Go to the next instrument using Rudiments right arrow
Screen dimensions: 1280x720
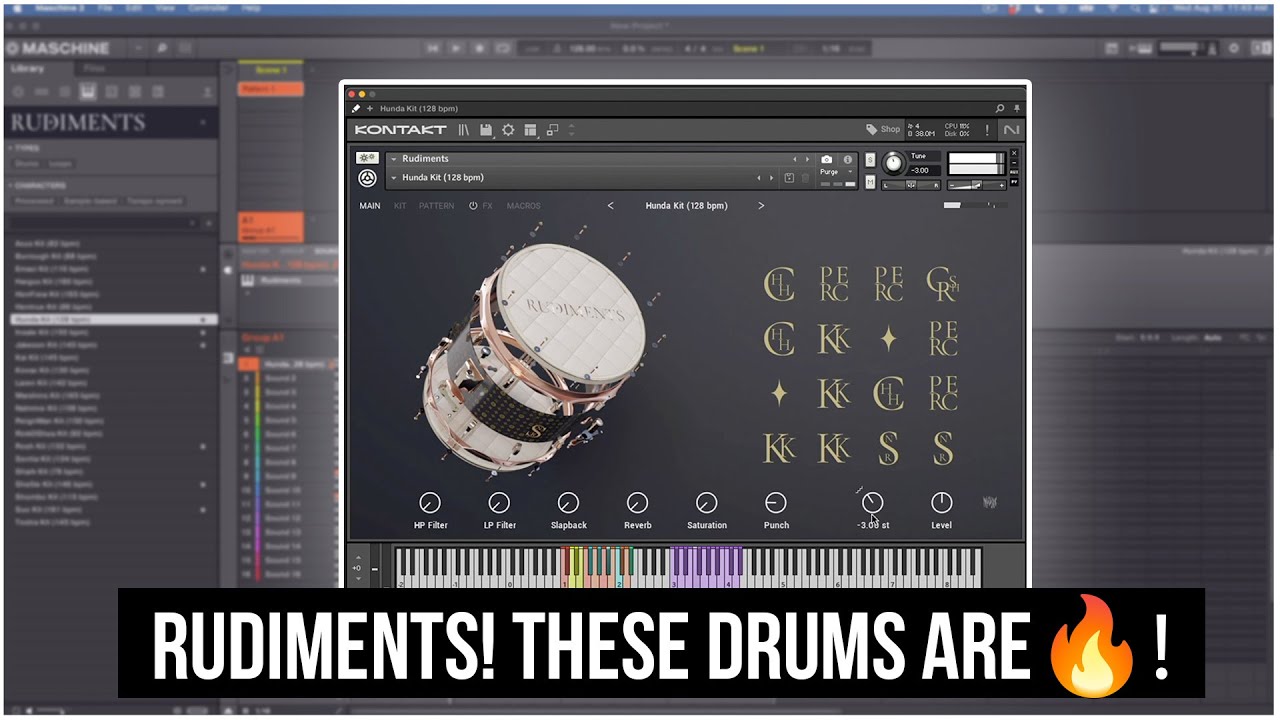pyautogui.click(x=808, y=159)
